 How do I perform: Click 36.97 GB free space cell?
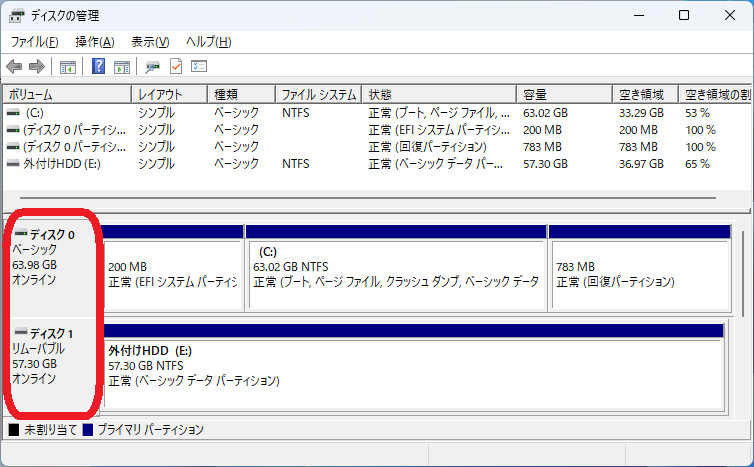point(641,164)
